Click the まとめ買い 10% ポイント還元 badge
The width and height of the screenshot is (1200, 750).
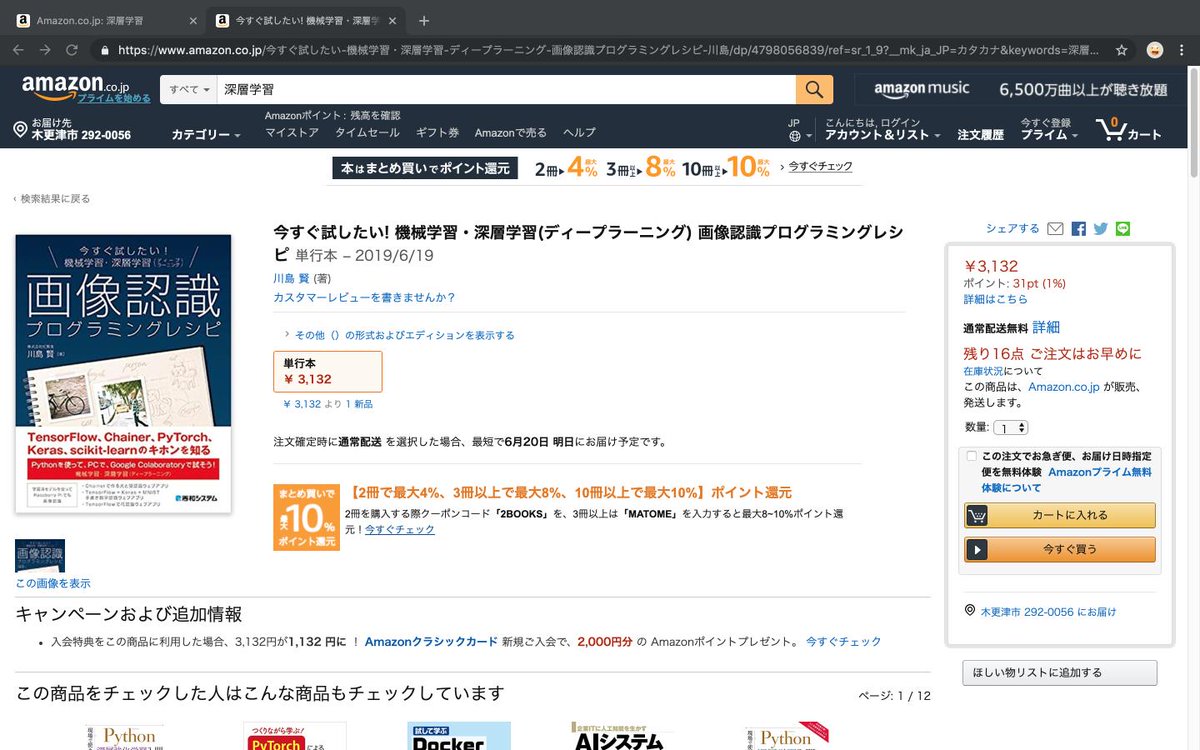tap(306, 517)
